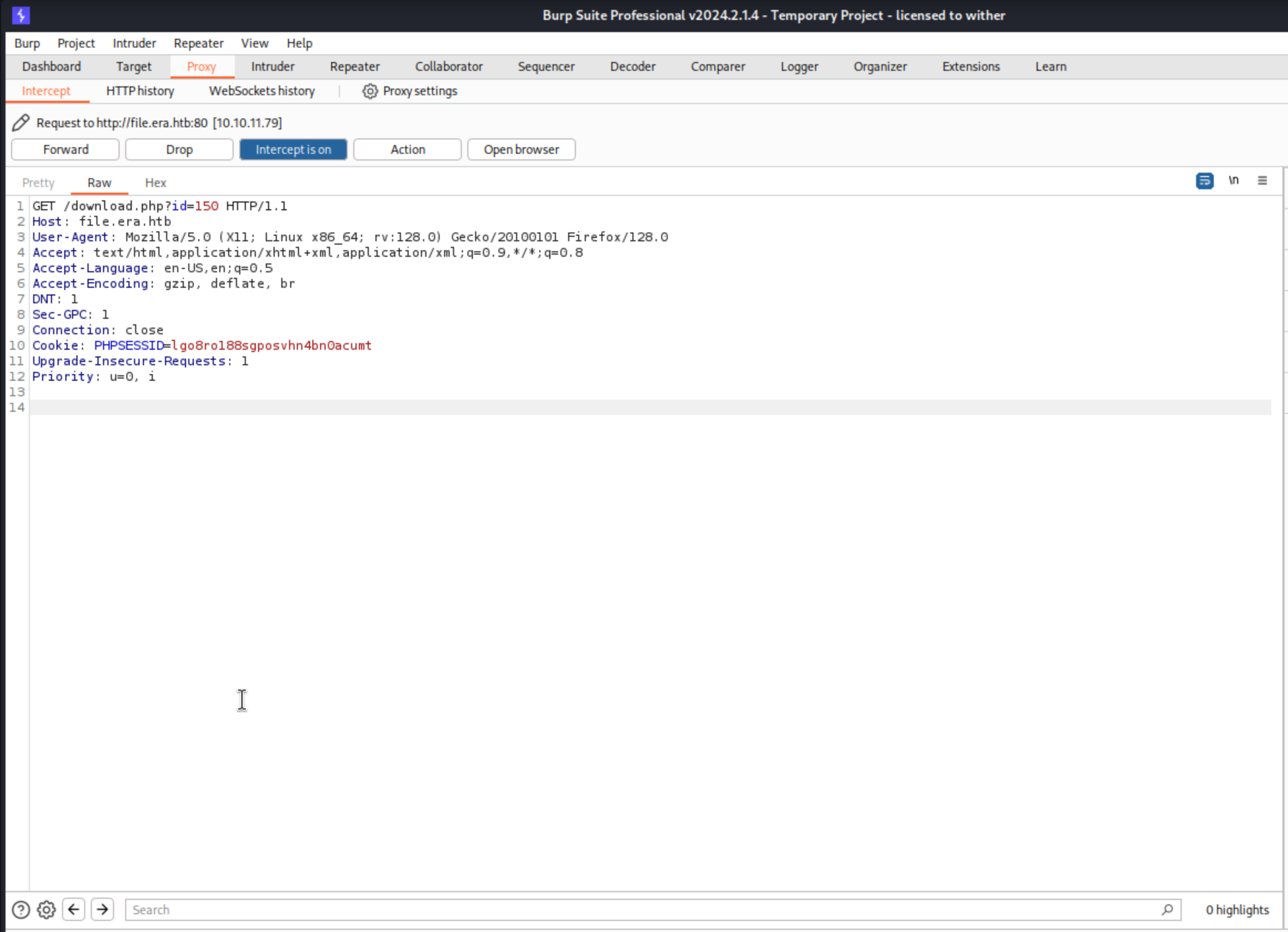Open the Repeater menu in the menu bar
This screenshot has width=1288, height=932.
(x=198, y=44)
